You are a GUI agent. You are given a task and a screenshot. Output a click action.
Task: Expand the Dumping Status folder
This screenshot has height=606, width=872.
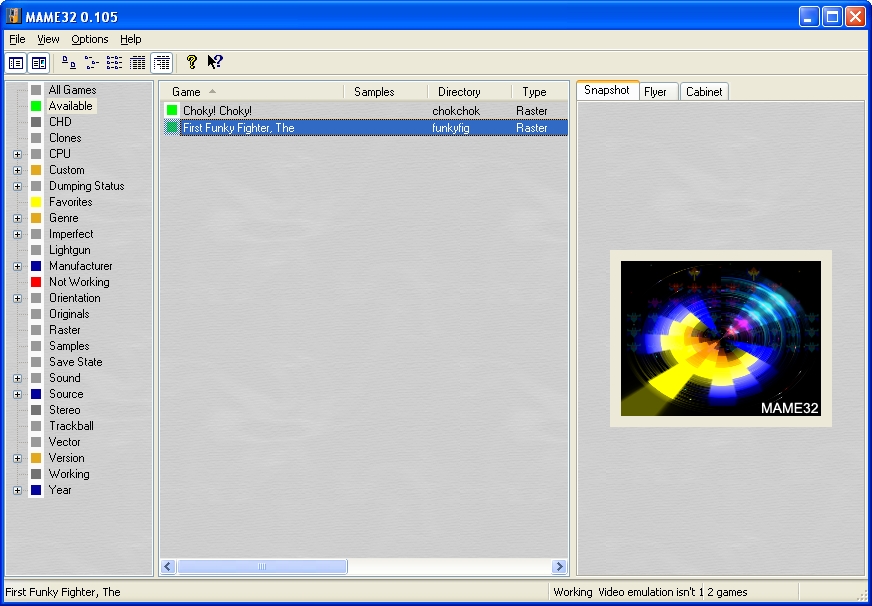pyautogui.click(x=17, y=187)
